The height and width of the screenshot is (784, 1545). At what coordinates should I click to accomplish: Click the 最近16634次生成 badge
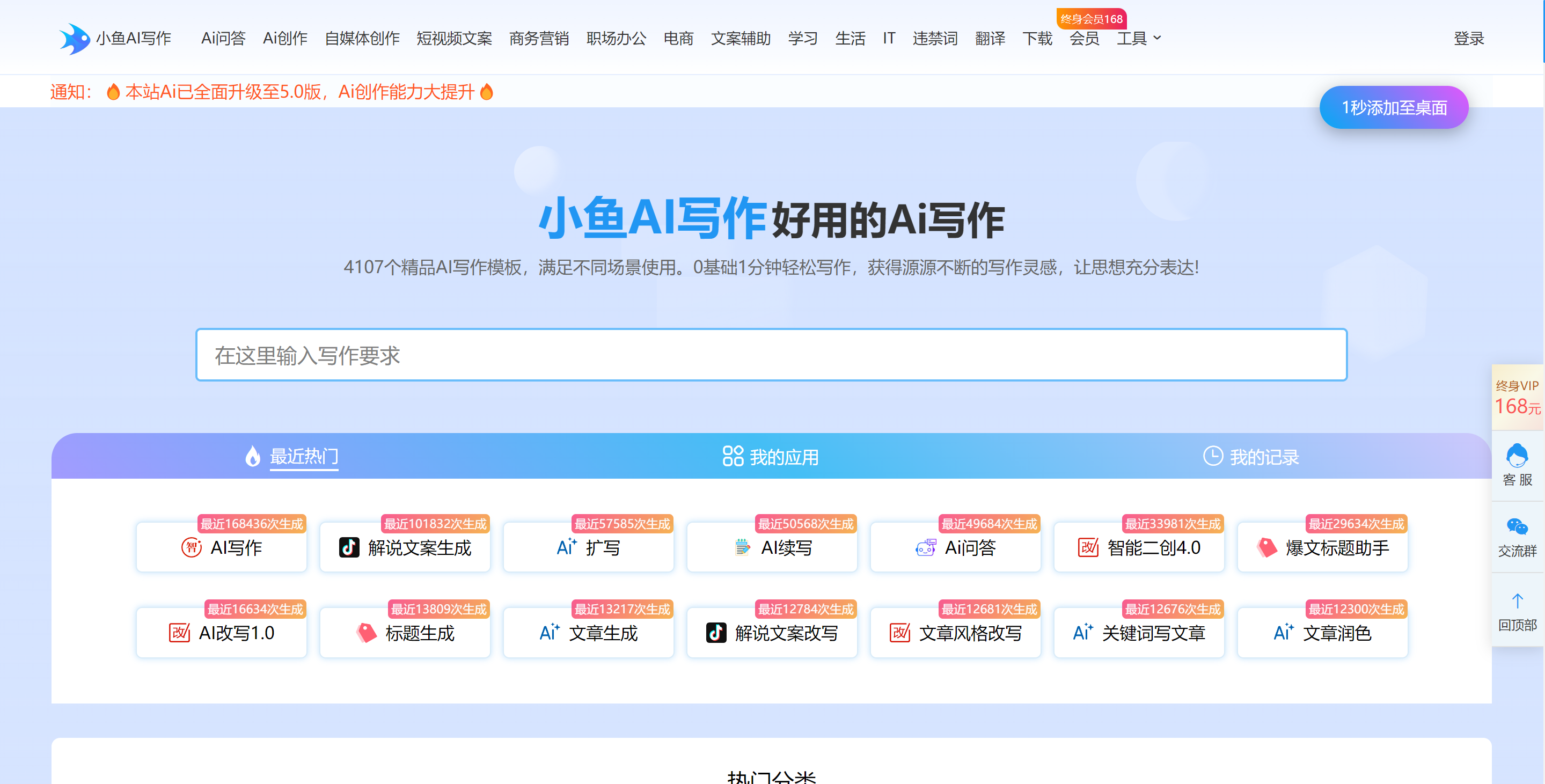pyautogui.click(x=255, y=609)
